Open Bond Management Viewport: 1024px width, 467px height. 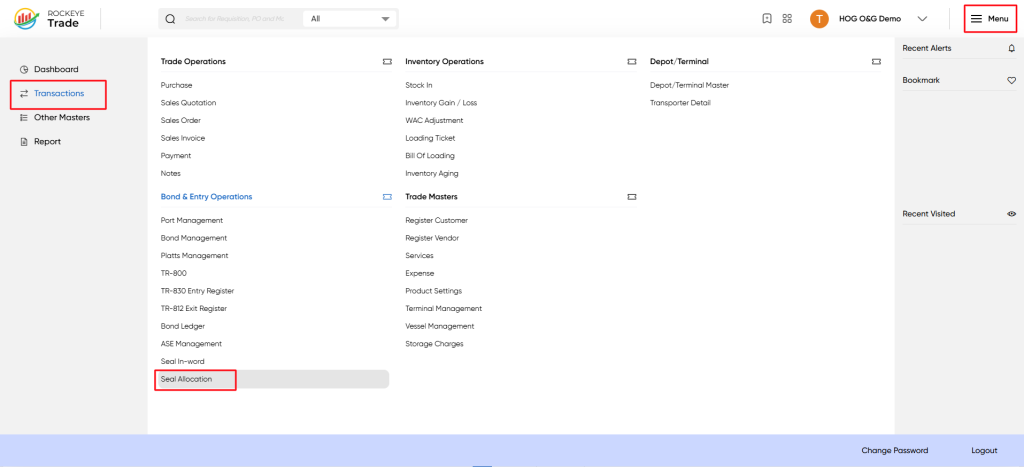(x=194, y=238)
